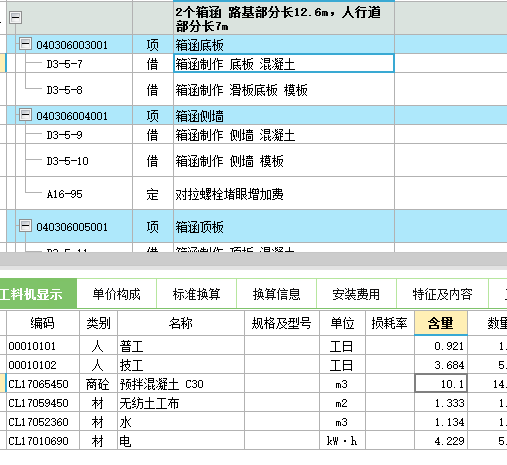Collapse item 040306003001 箱涵底板

[x=25, y=44]
